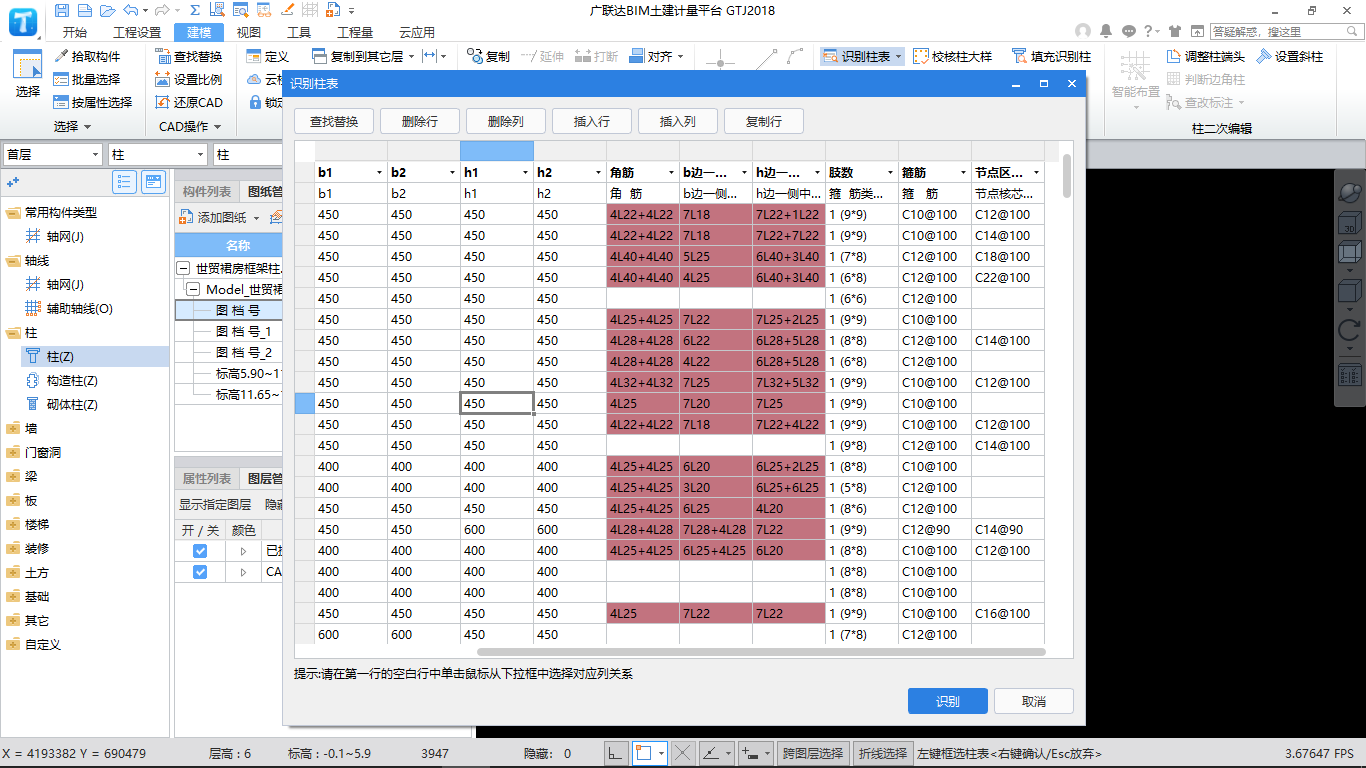
Task: Click 按属性选择 in the ribbon
Action: tap(93, 103)
